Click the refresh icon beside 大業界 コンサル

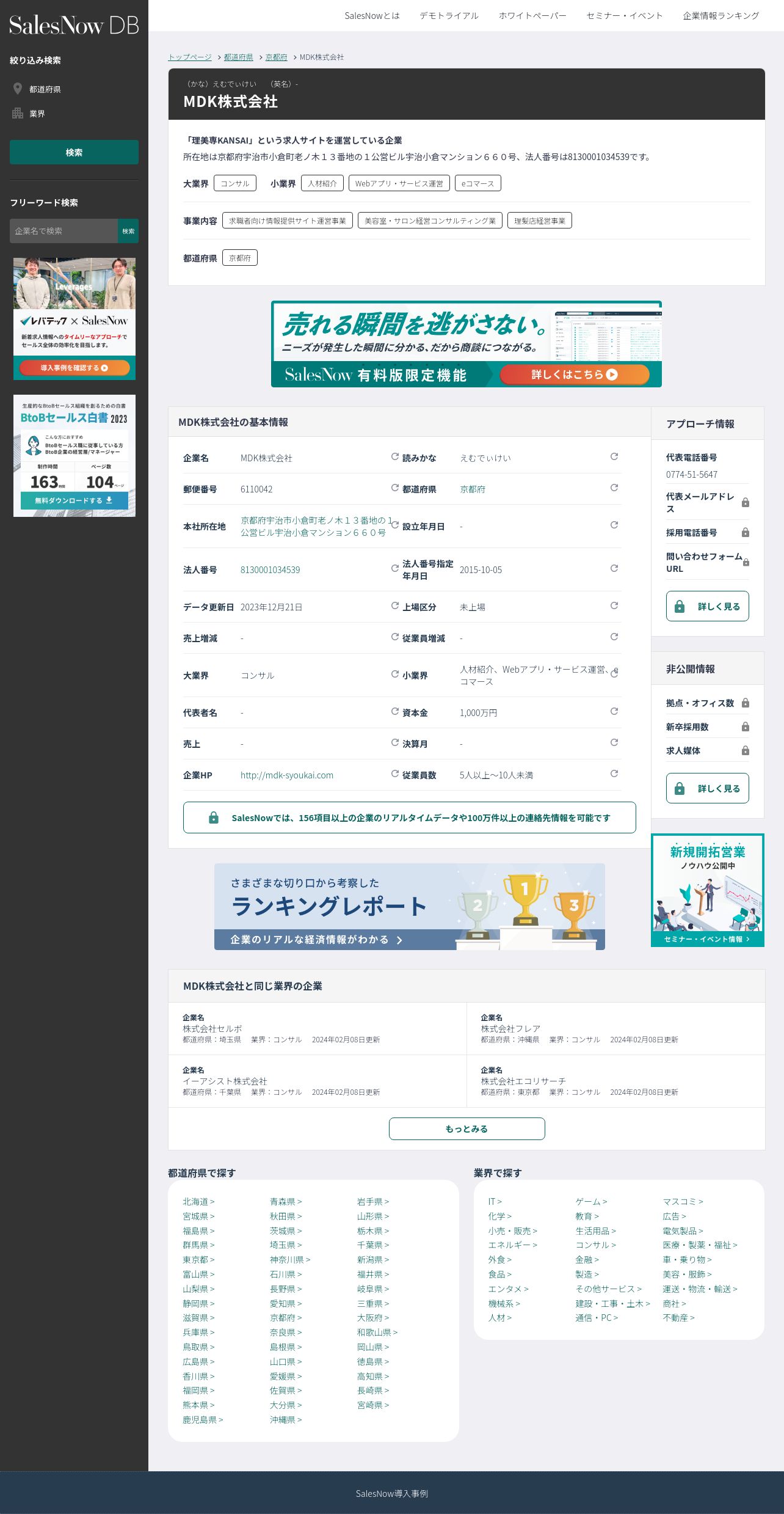[x=395, y=674]
